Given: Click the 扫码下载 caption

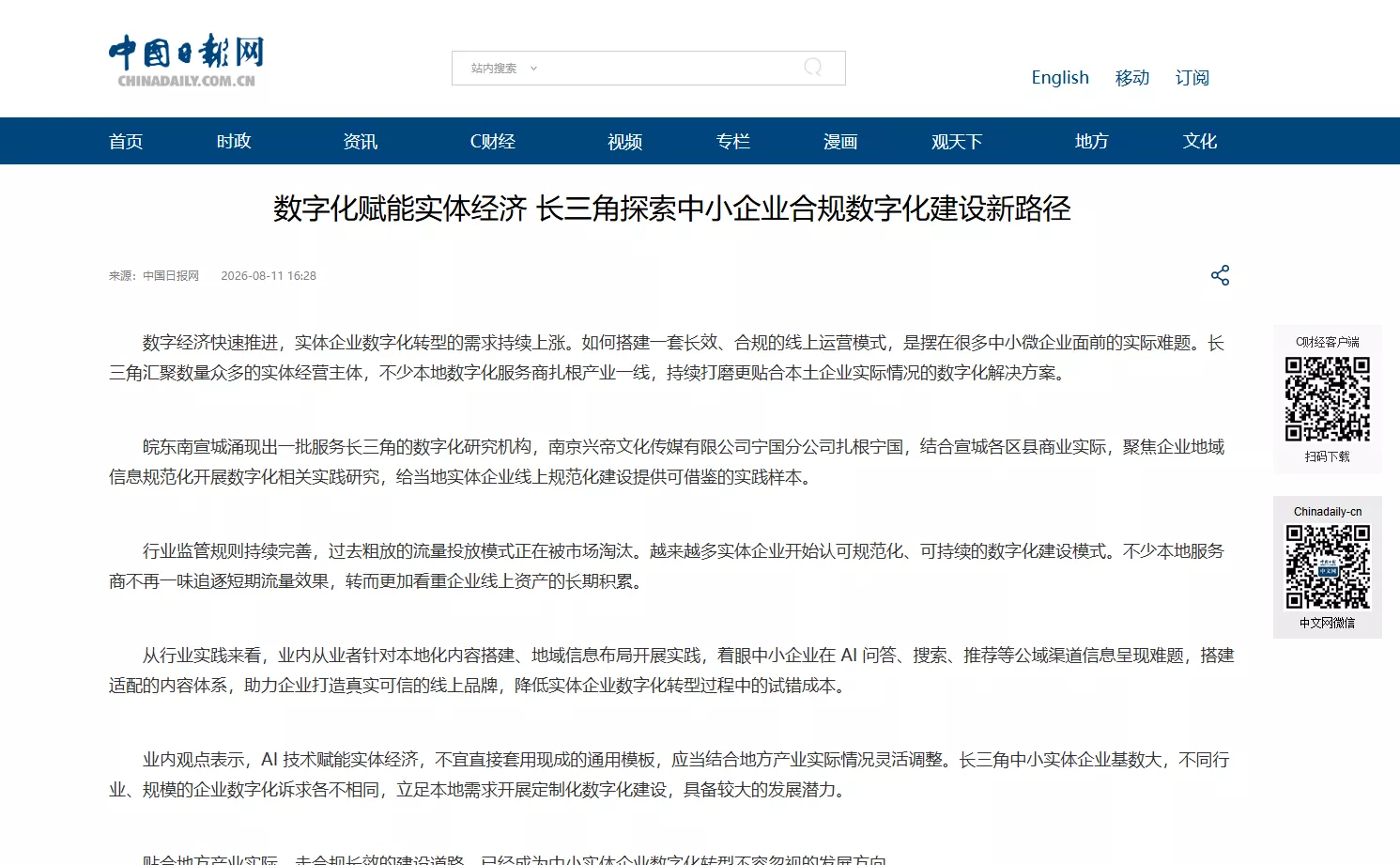Looking at the screenshot, I should (1328, 456).
